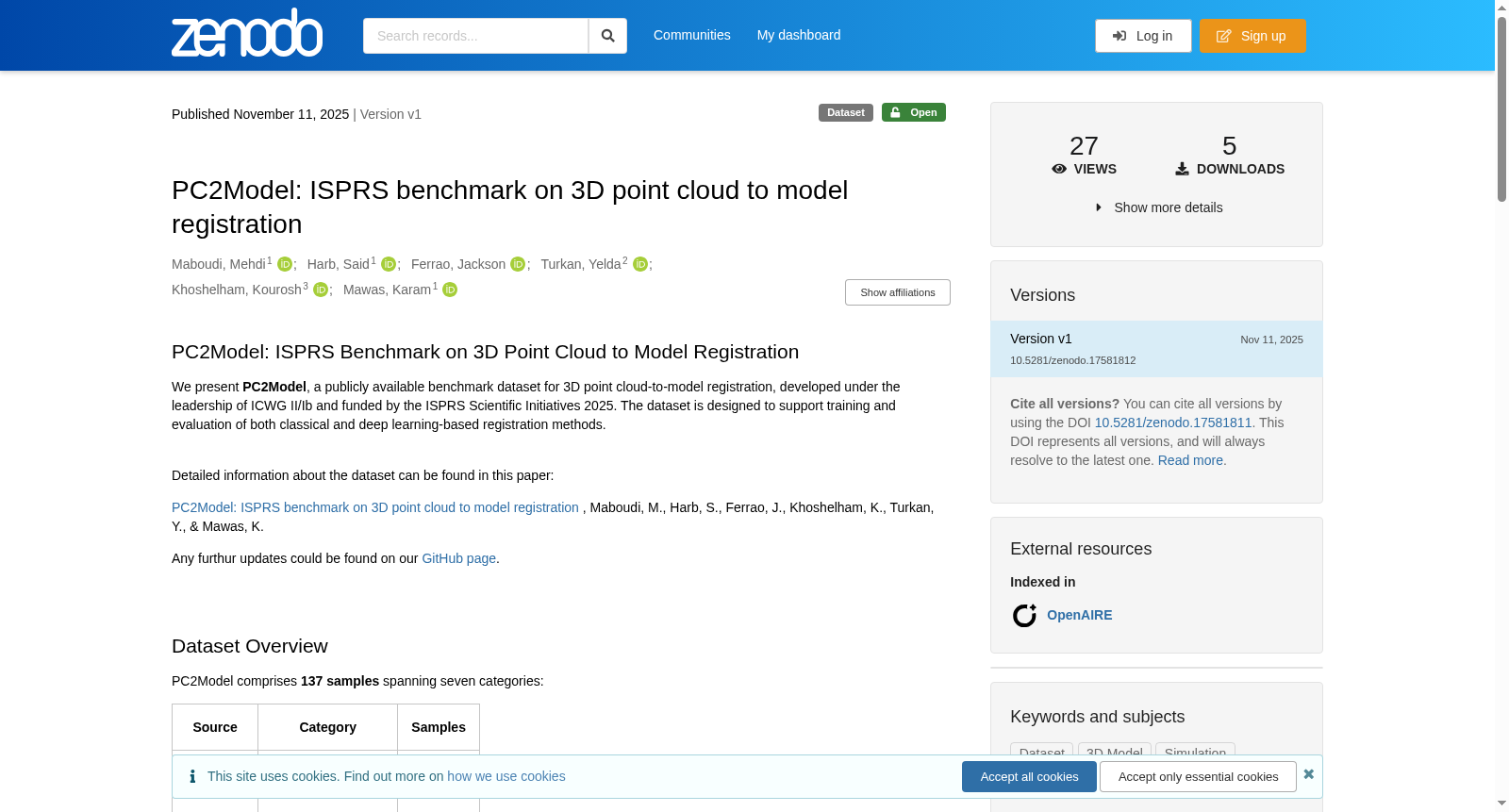Click author Mawas, Karam
1509x812 pixels.
(x=387, y=290)
